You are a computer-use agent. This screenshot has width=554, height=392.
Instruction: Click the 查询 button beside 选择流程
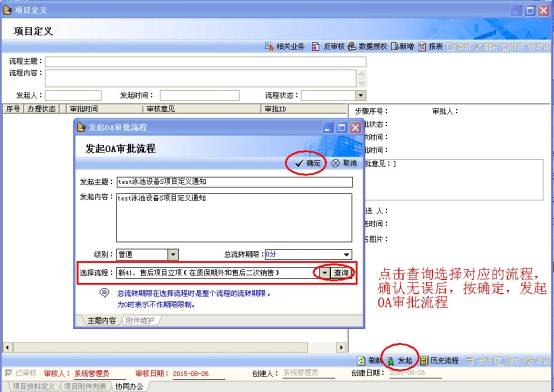click(341, 273)
